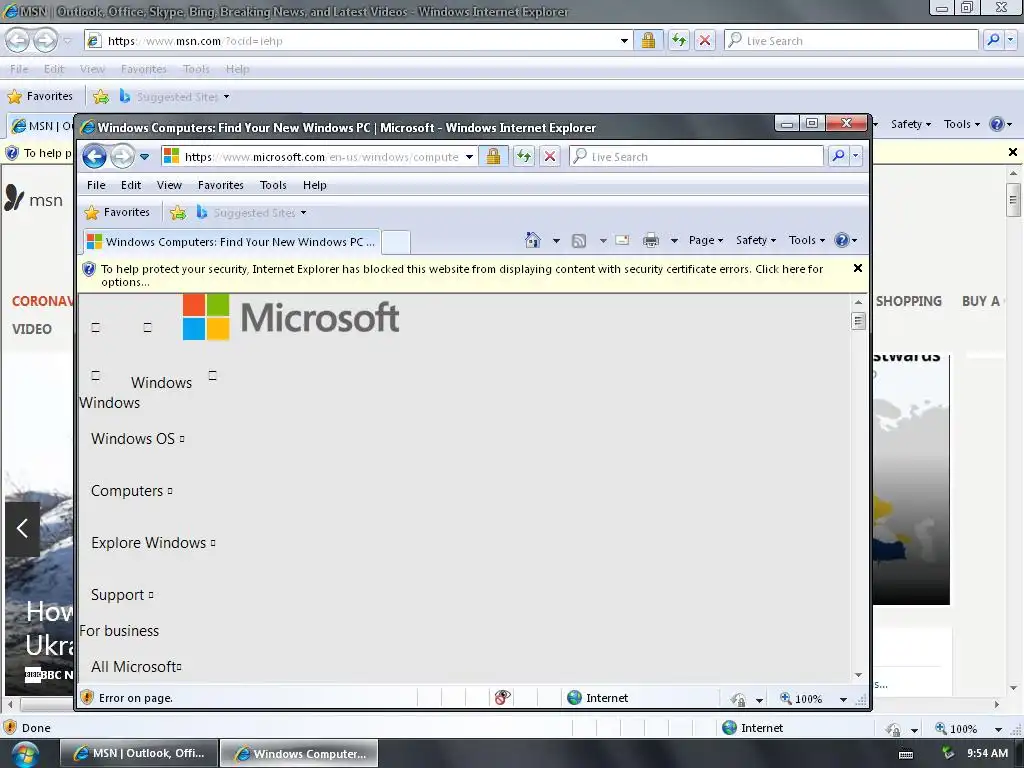Expand Windows OS navigation item

pyautogui.click(x=138, y=439)
